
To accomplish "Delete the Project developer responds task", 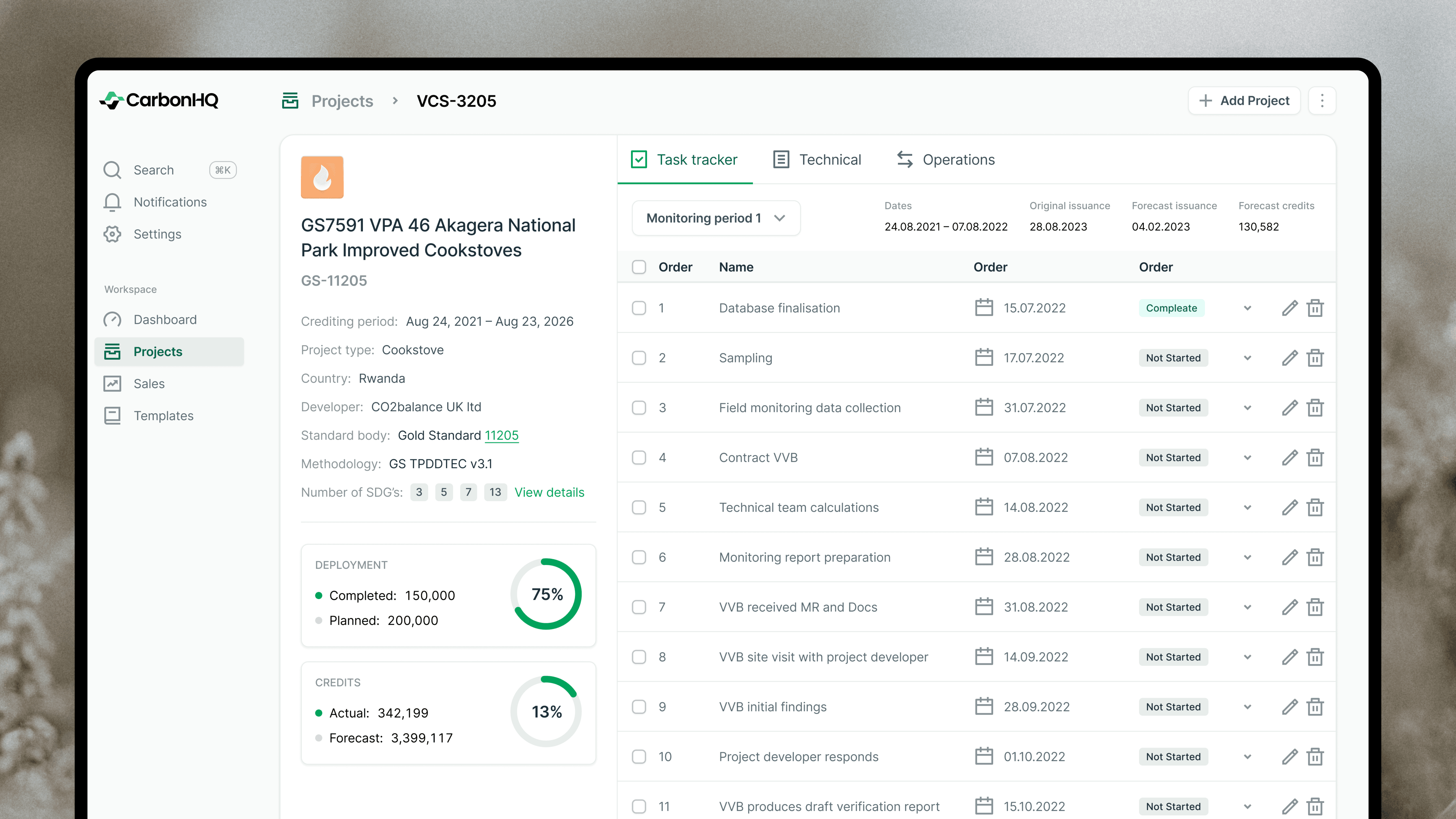I will 1315,756.
